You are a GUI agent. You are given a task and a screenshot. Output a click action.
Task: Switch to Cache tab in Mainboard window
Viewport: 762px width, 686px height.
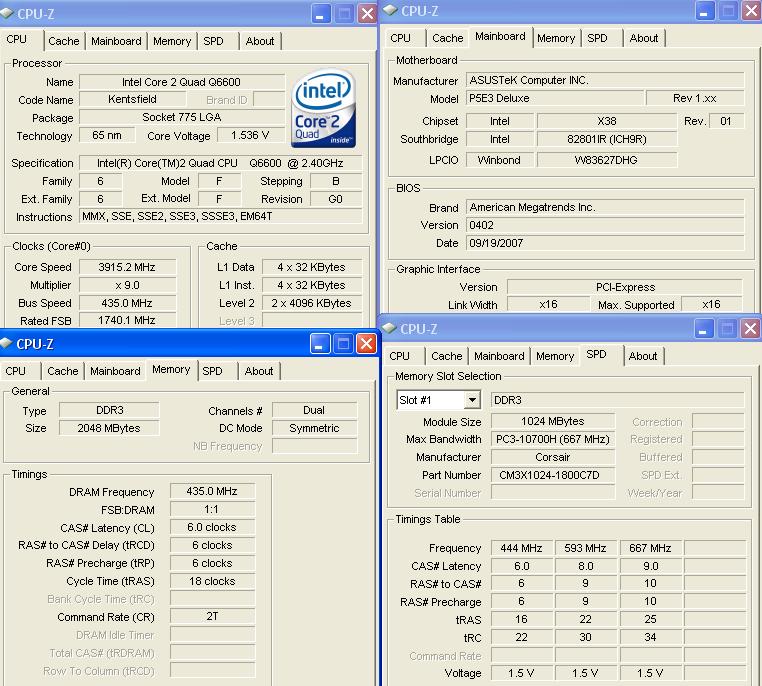(448, 38)
